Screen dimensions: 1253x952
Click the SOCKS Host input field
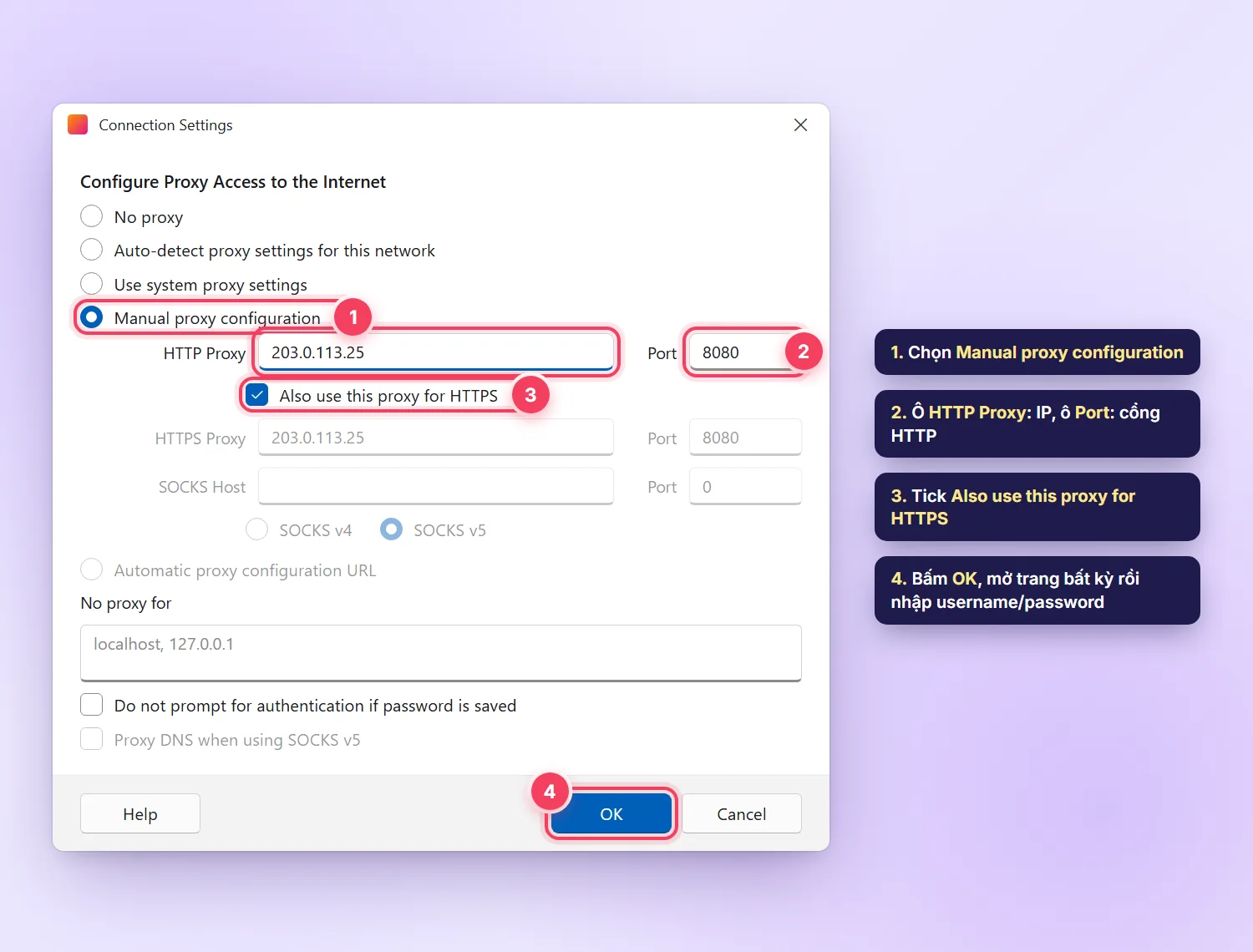pyautogui.click(x=436, y=486)
